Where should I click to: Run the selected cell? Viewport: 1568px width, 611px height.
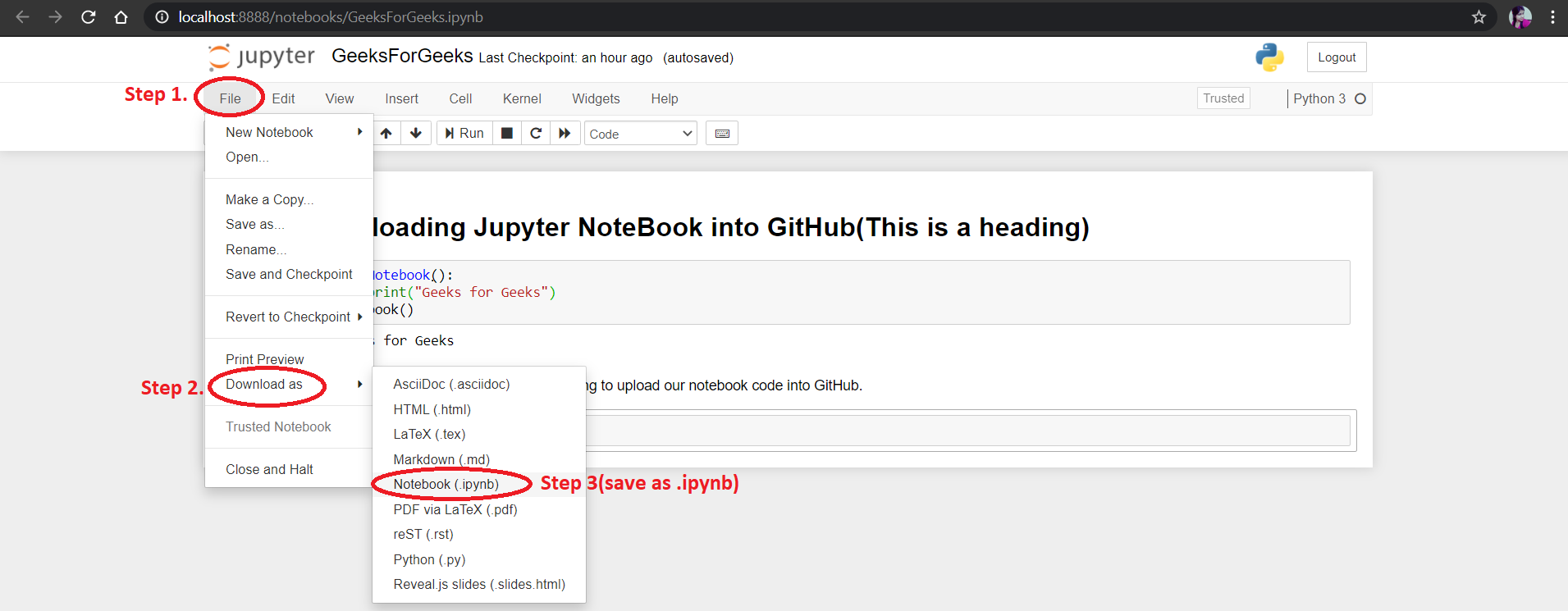(x=464, y=133)
